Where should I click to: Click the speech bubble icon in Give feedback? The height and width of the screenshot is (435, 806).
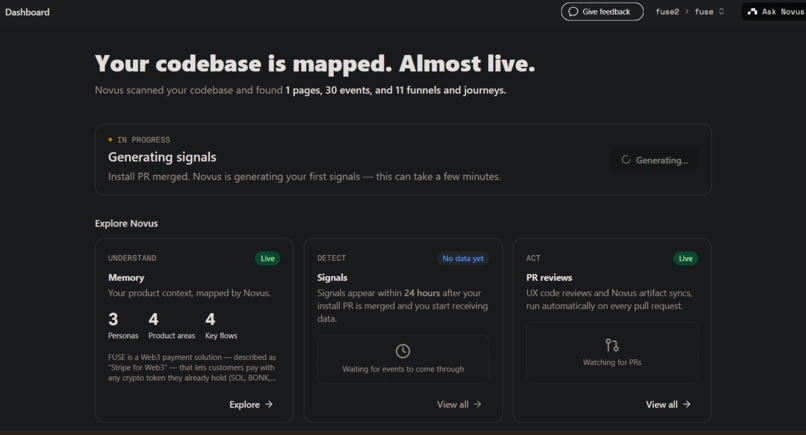click(x=573, y=11)
